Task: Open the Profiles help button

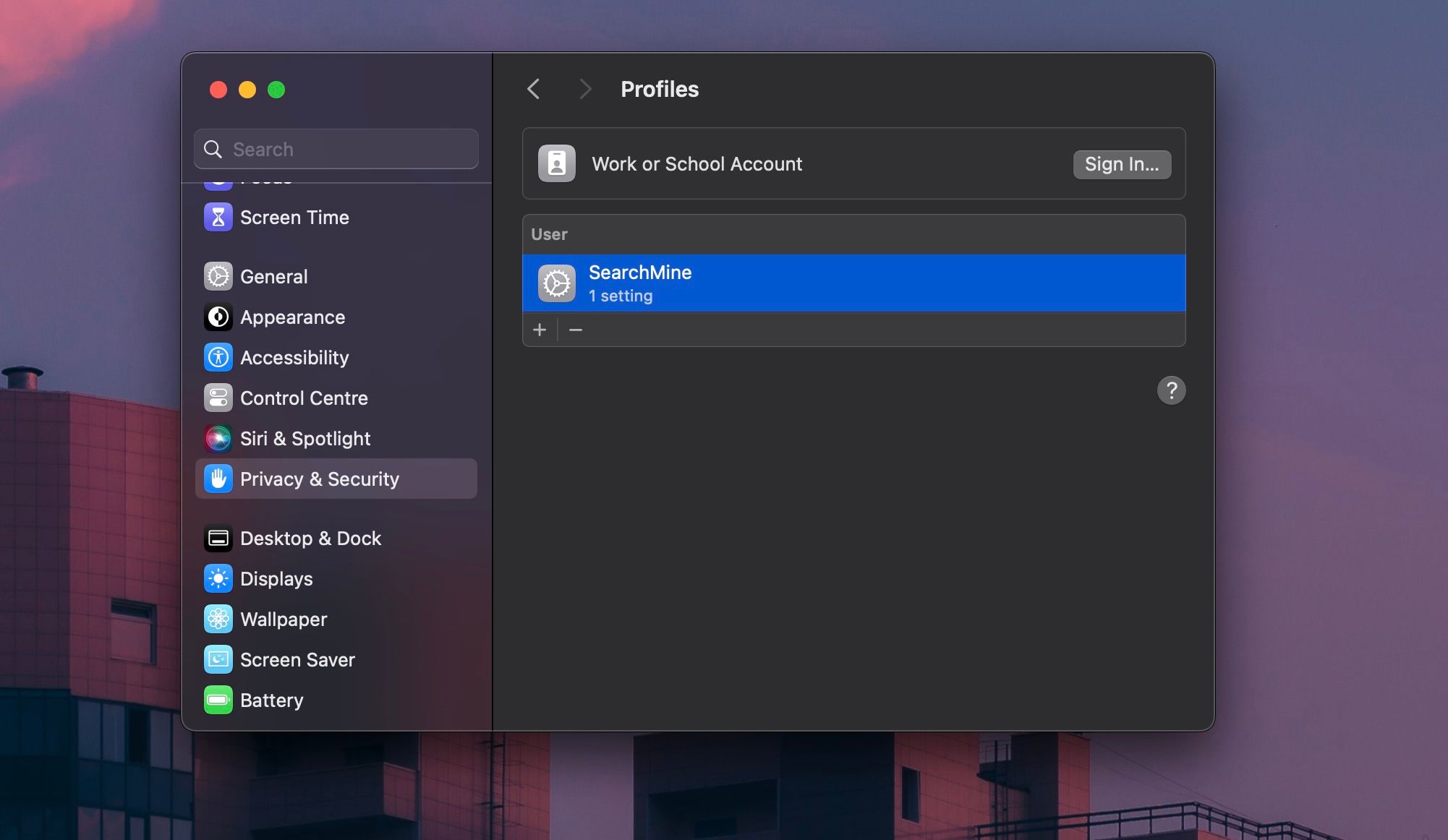Action: (x=1172, y=390)
